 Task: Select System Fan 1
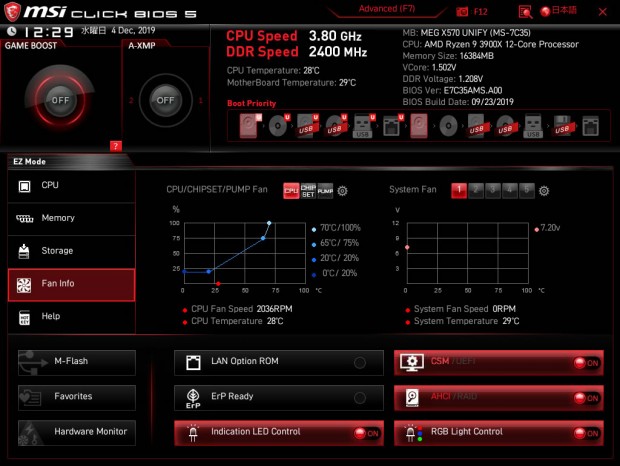459,190
